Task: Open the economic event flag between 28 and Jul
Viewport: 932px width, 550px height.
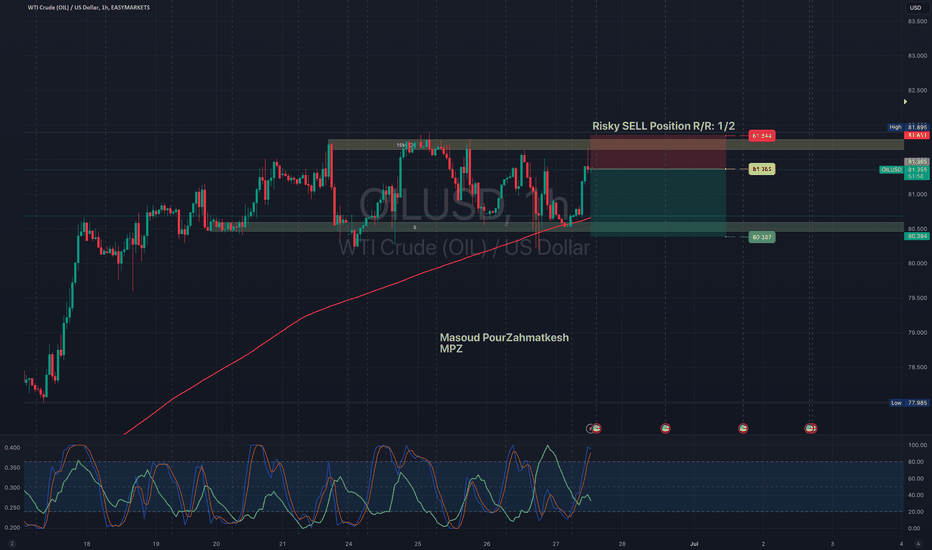Action: coord(665,428)
